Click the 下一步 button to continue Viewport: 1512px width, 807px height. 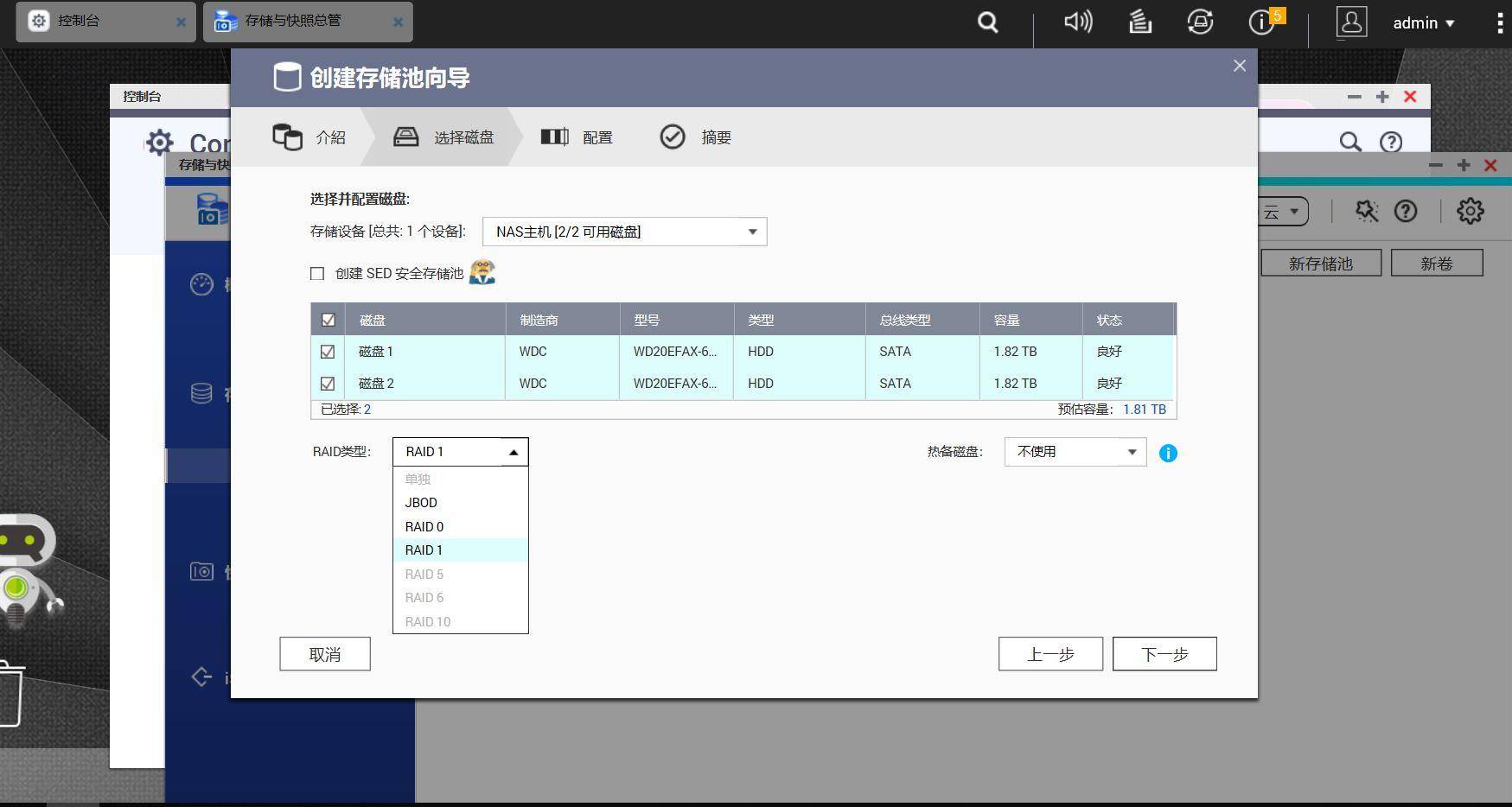(x=1164, y=654)
